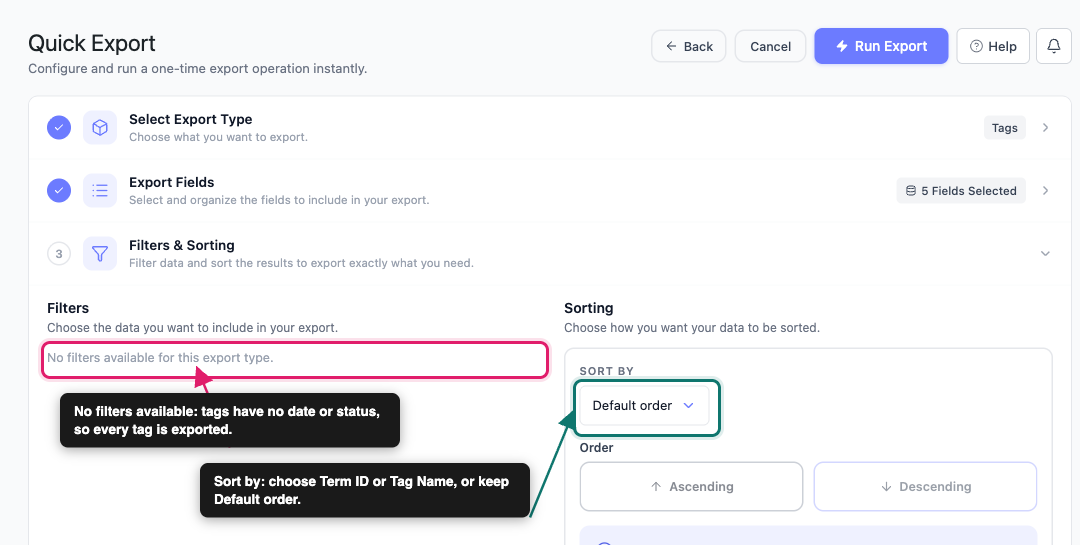Click the Export Fields heading
1080x545 pixels.
pos(172,183)
